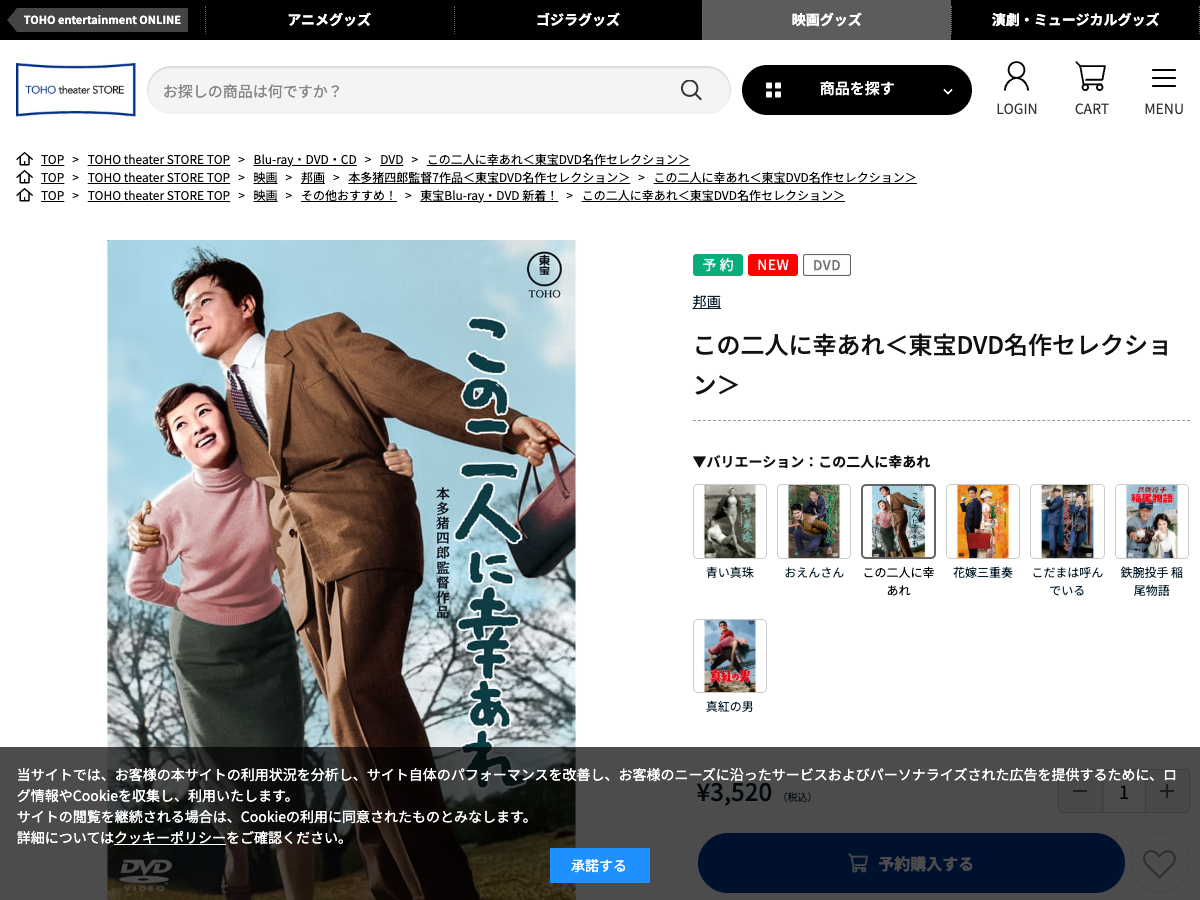The height and width of the screenshot is (900, 1200).
Task: Select 真紅の男 variation thumbnail
Action: tap(730, 656)
